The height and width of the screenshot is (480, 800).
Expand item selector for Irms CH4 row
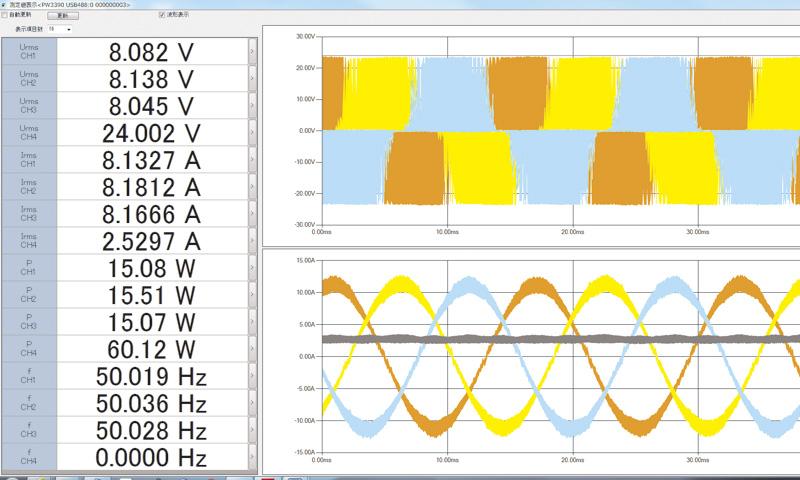pyautogui.click(x=252, y=241)
